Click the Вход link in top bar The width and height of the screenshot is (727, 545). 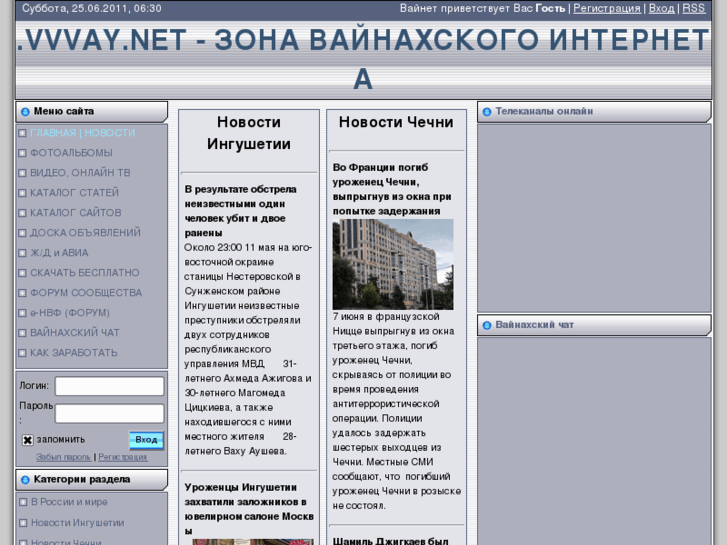662,8
